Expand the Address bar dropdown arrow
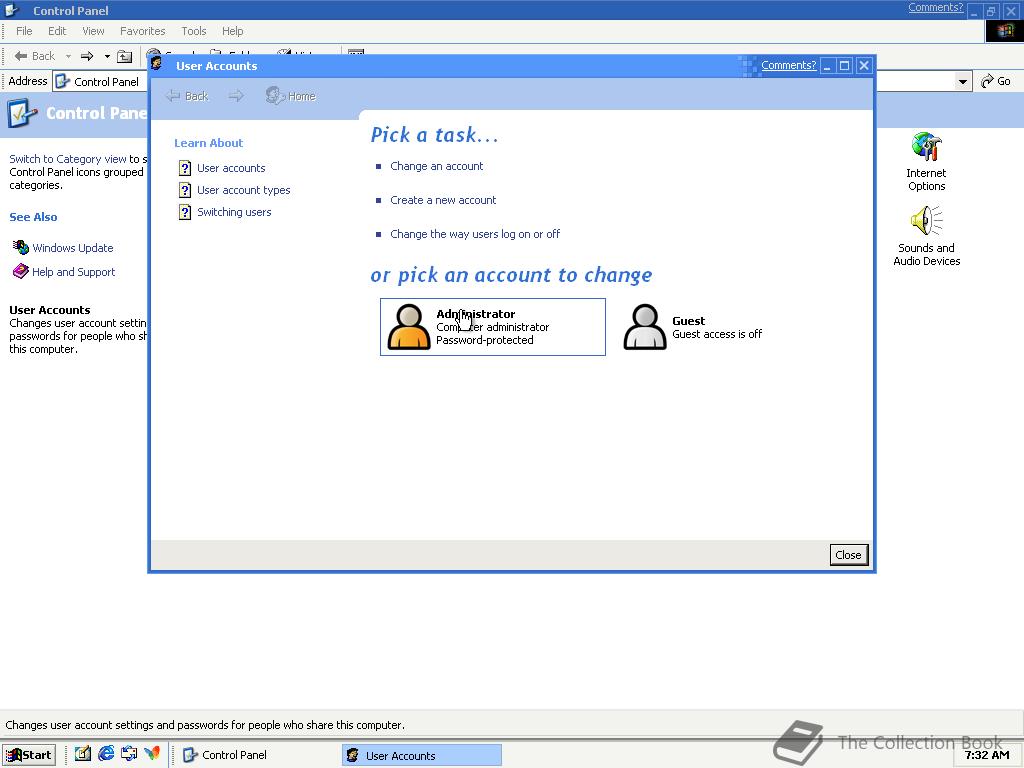The height and width of the screenshot is (768, 1024). [x=963, y=82]
